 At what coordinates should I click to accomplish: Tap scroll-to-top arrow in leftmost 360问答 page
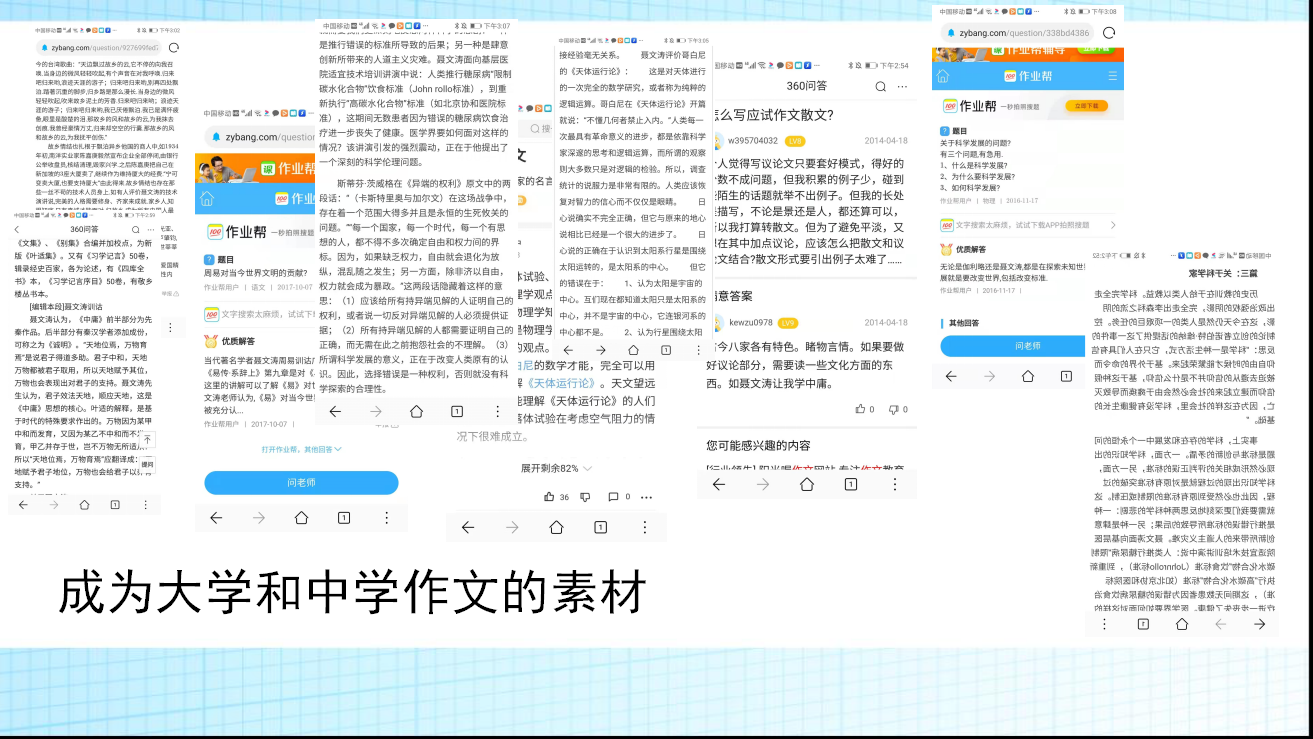[x=147, y=440]
